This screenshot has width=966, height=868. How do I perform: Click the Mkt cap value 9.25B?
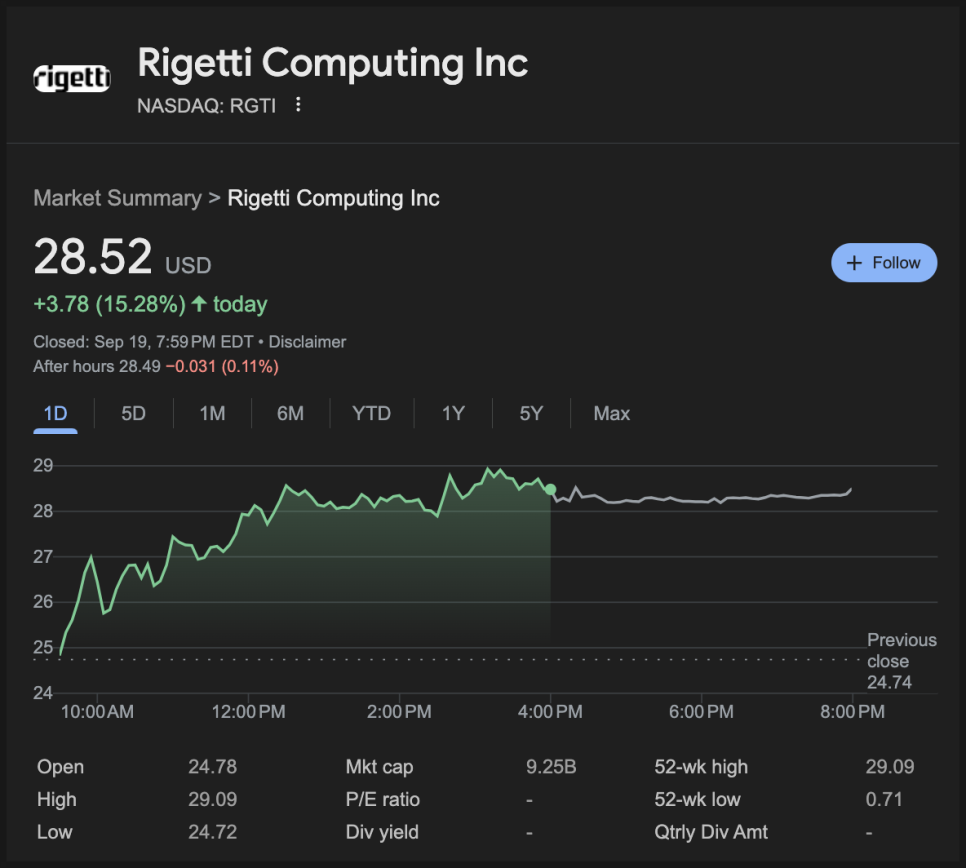coord(551,767)
